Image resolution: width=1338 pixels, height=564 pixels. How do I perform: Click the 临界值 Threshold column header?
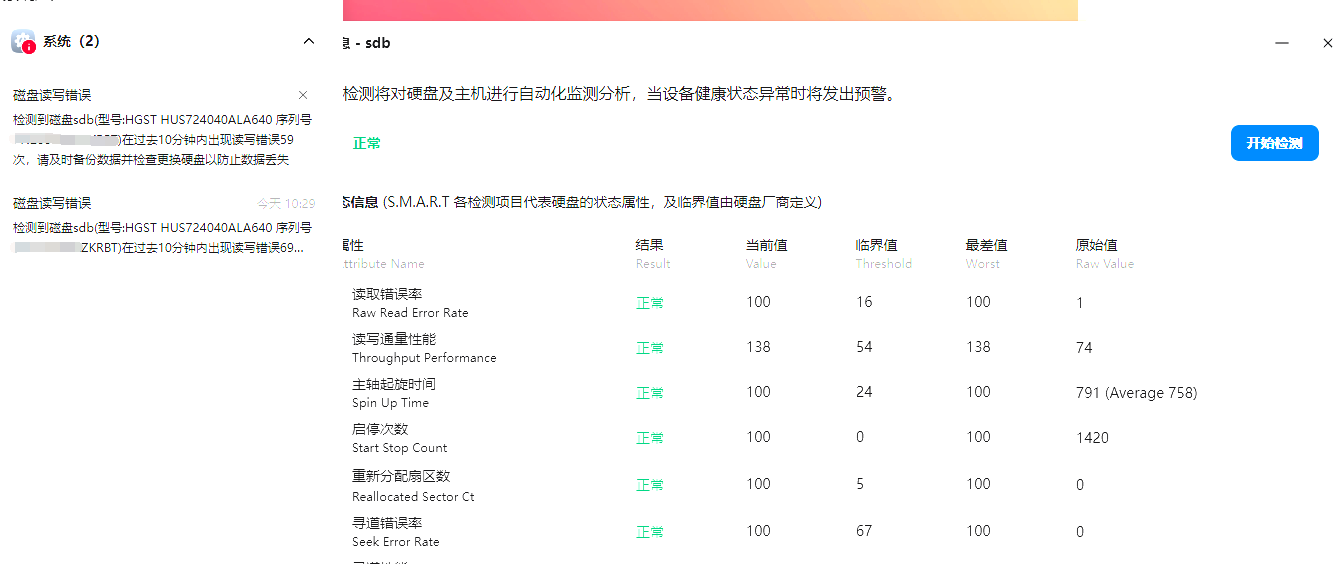[x=884, y=254]
